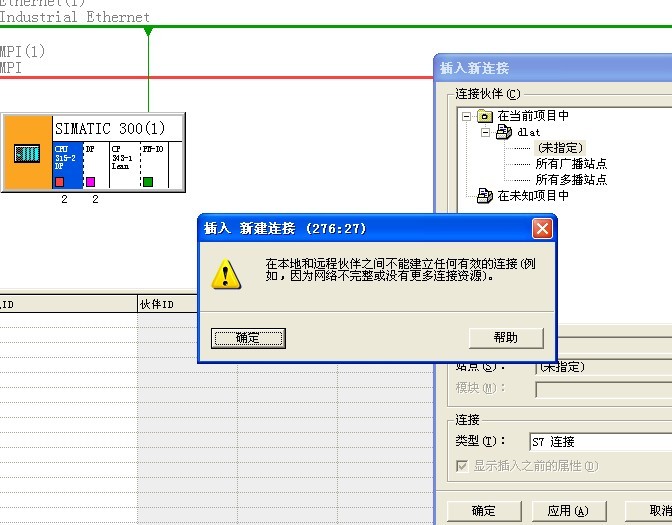Select dlat label in partner tree
Viewport: 672px width, 525px height.
click(528, 132)
